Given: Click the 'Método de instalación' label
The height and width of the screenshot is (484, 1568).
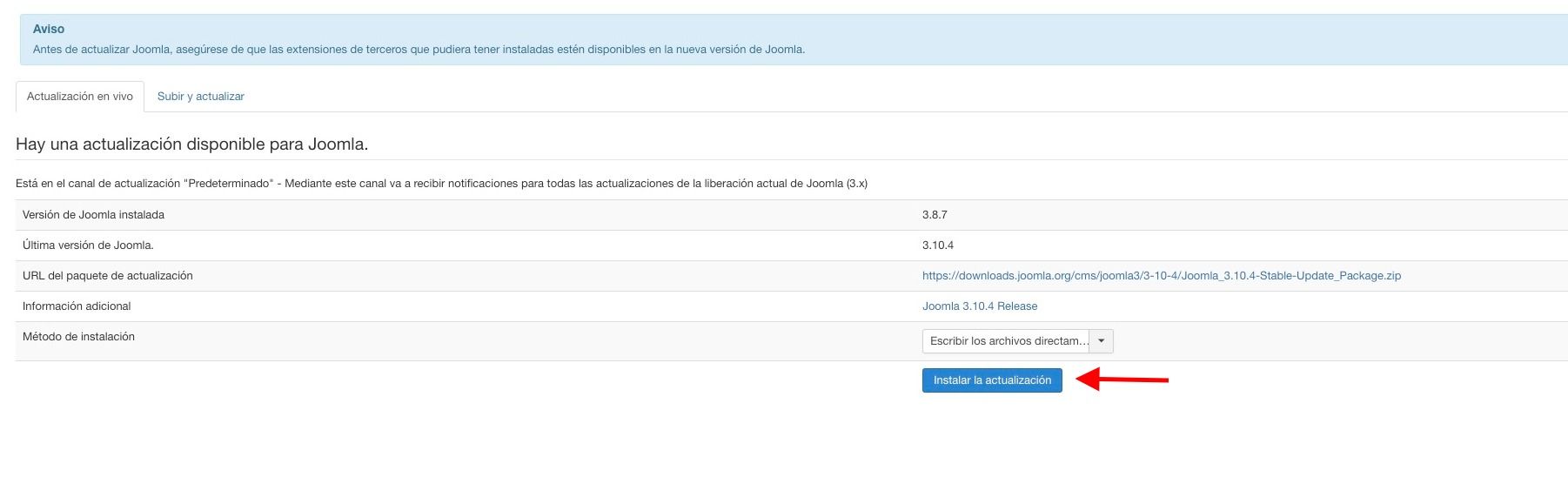Looking at the screenshot, I should pyautogui.click(x=78, y=337).
